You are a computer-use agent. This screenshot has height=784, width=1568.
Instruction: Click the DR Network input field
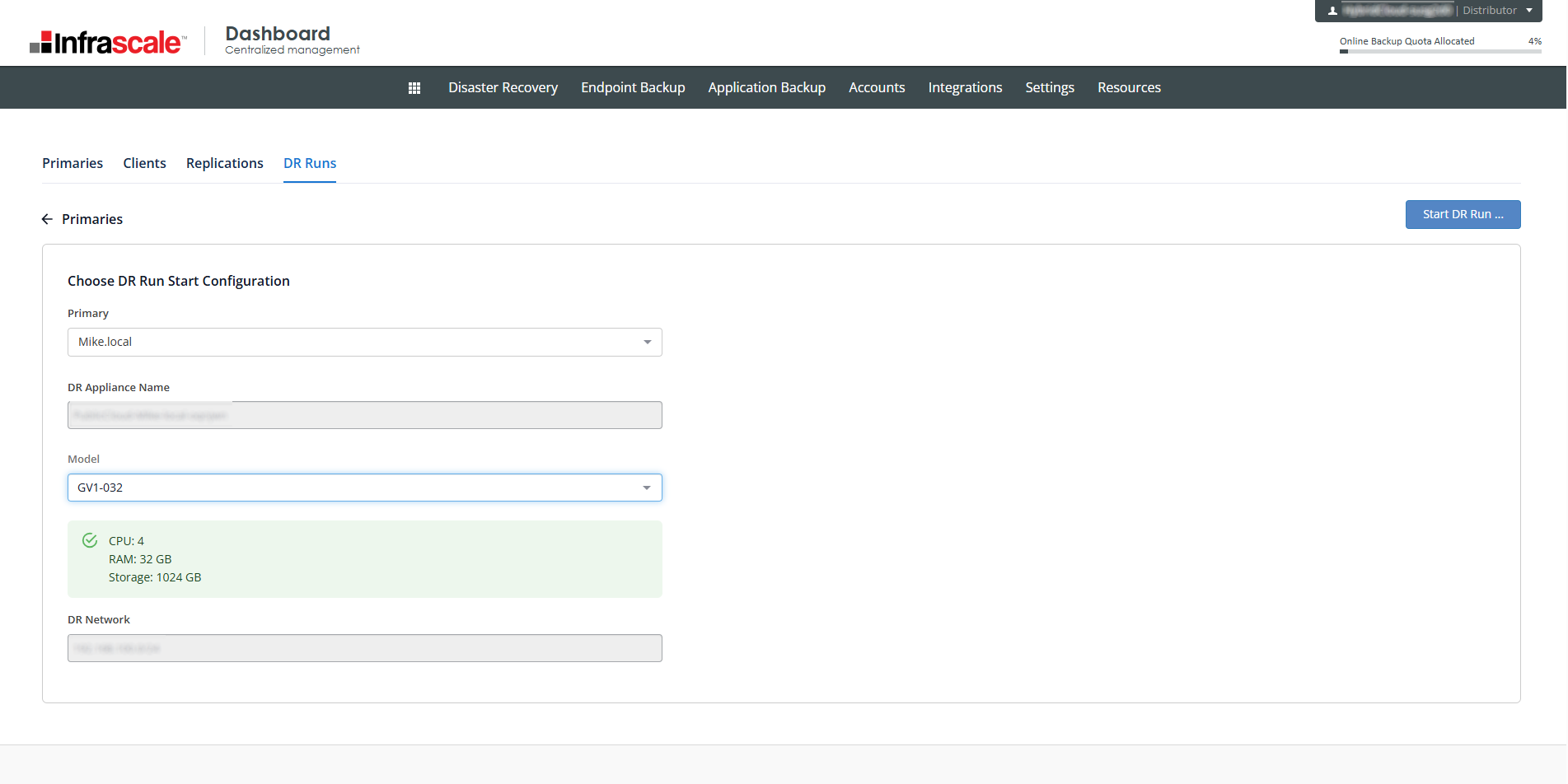364,648
